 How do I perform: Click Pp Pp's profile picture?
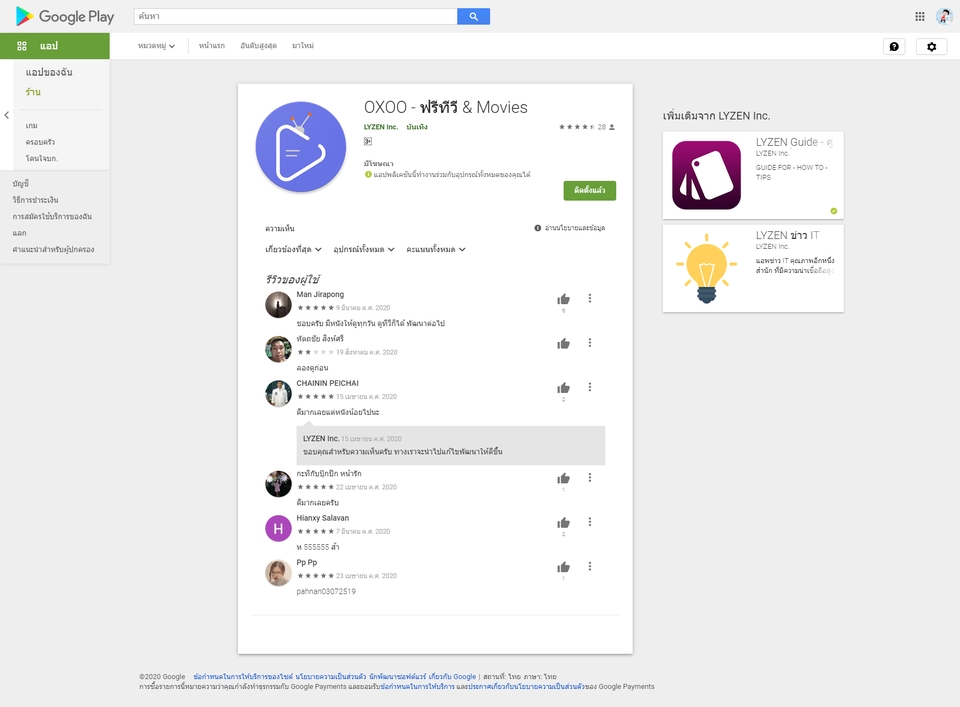click(x=278, y=573)
